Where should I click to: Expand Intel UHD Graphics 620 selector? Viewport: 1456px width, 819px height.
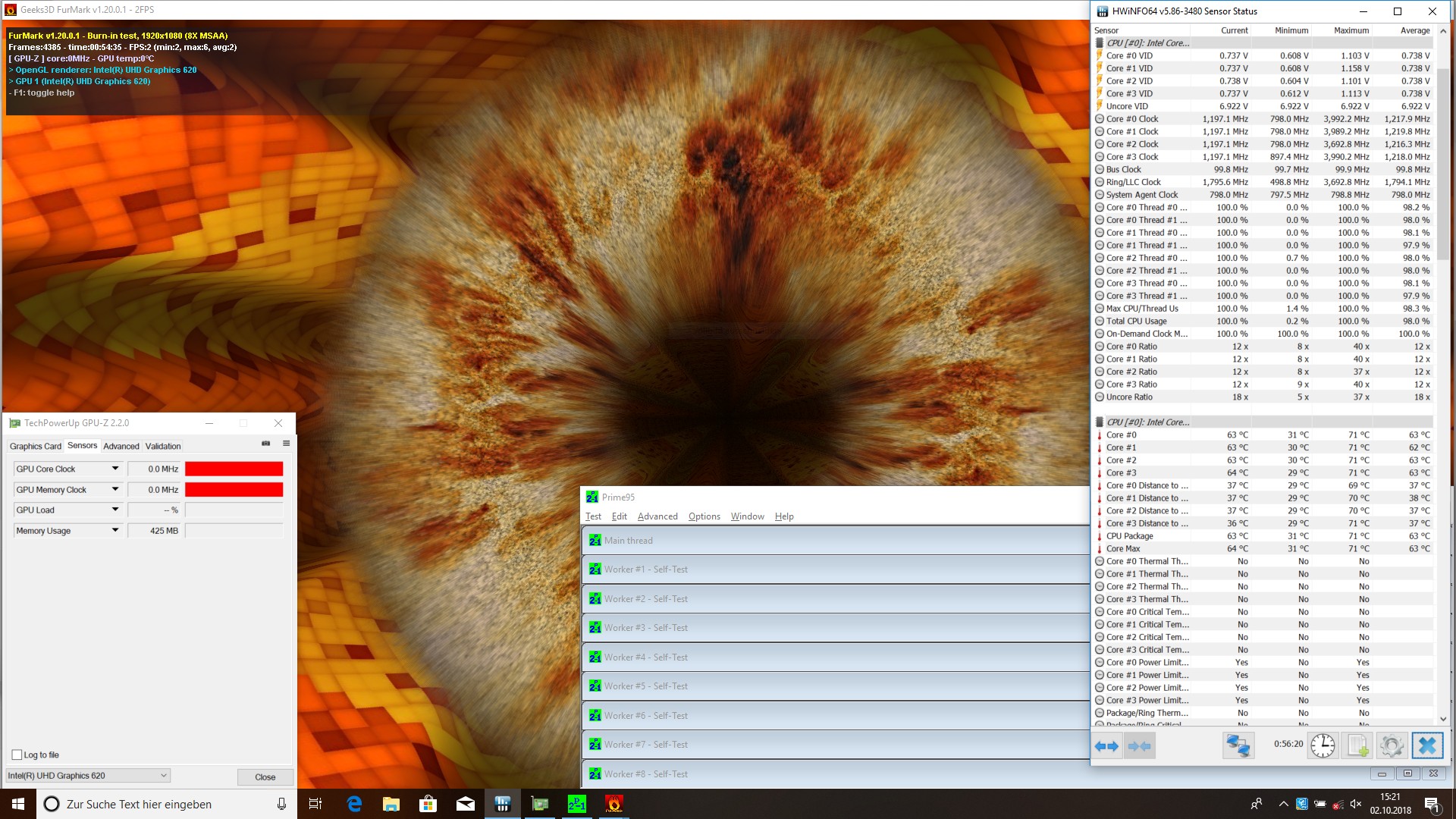pos(163,775)
